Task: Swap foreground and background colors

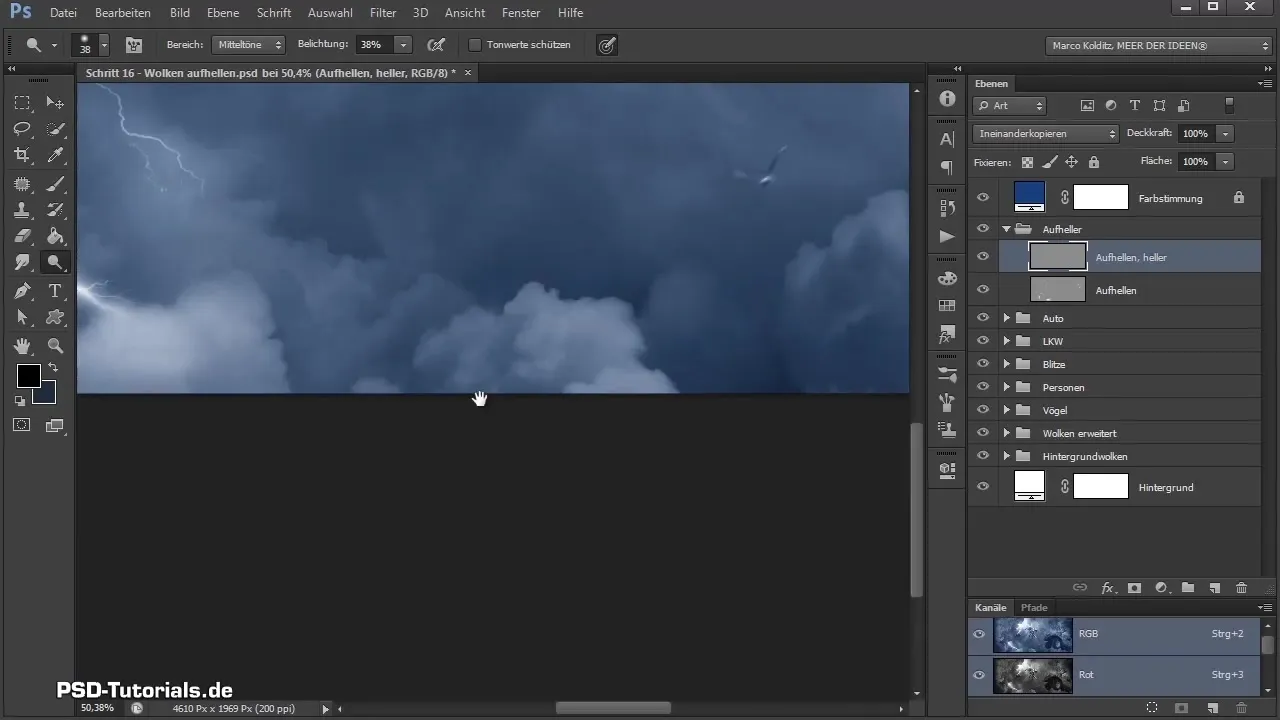Action: coord(52,368)
